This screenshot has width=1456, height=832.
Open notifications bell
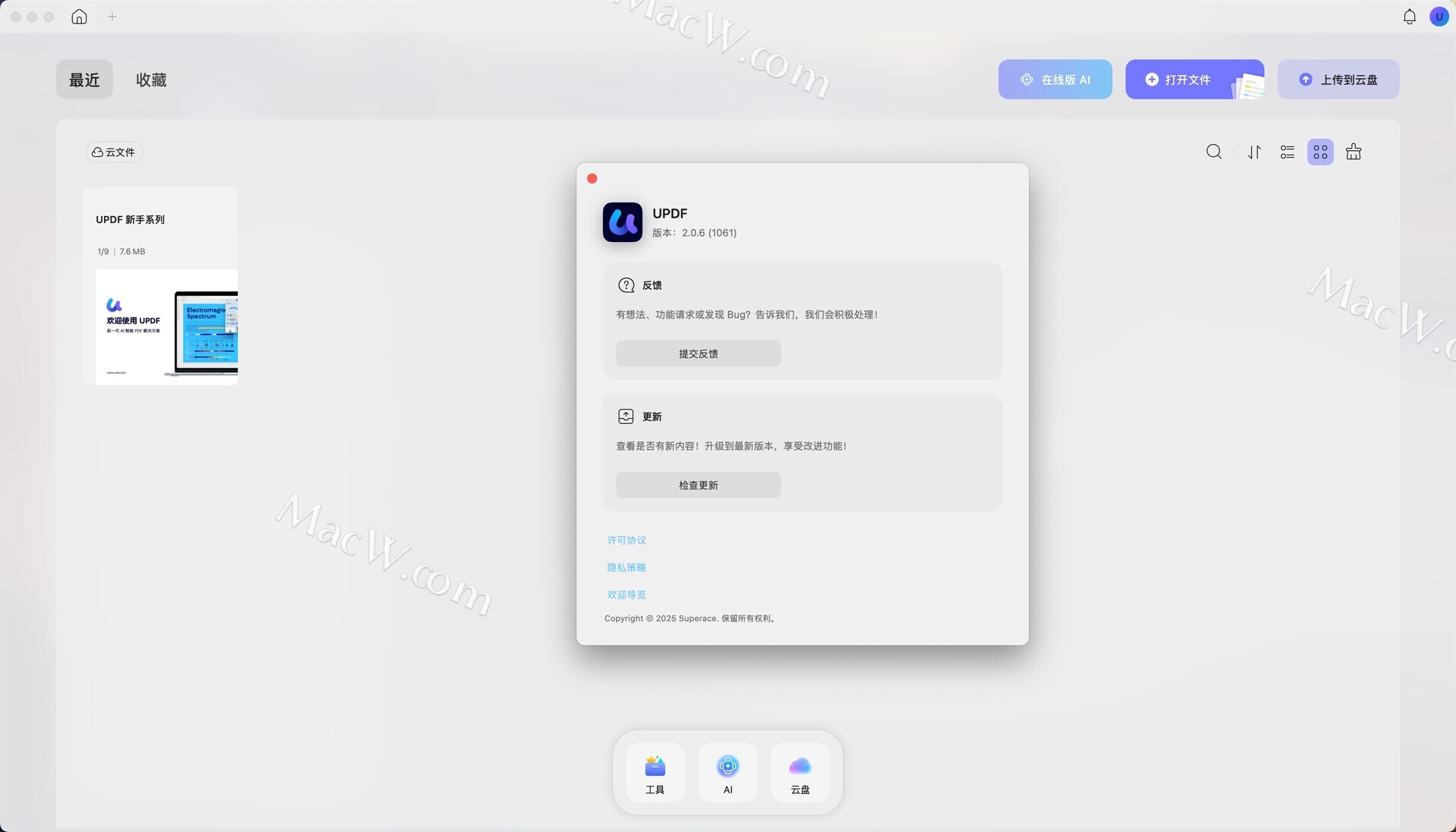point(1409,17)
